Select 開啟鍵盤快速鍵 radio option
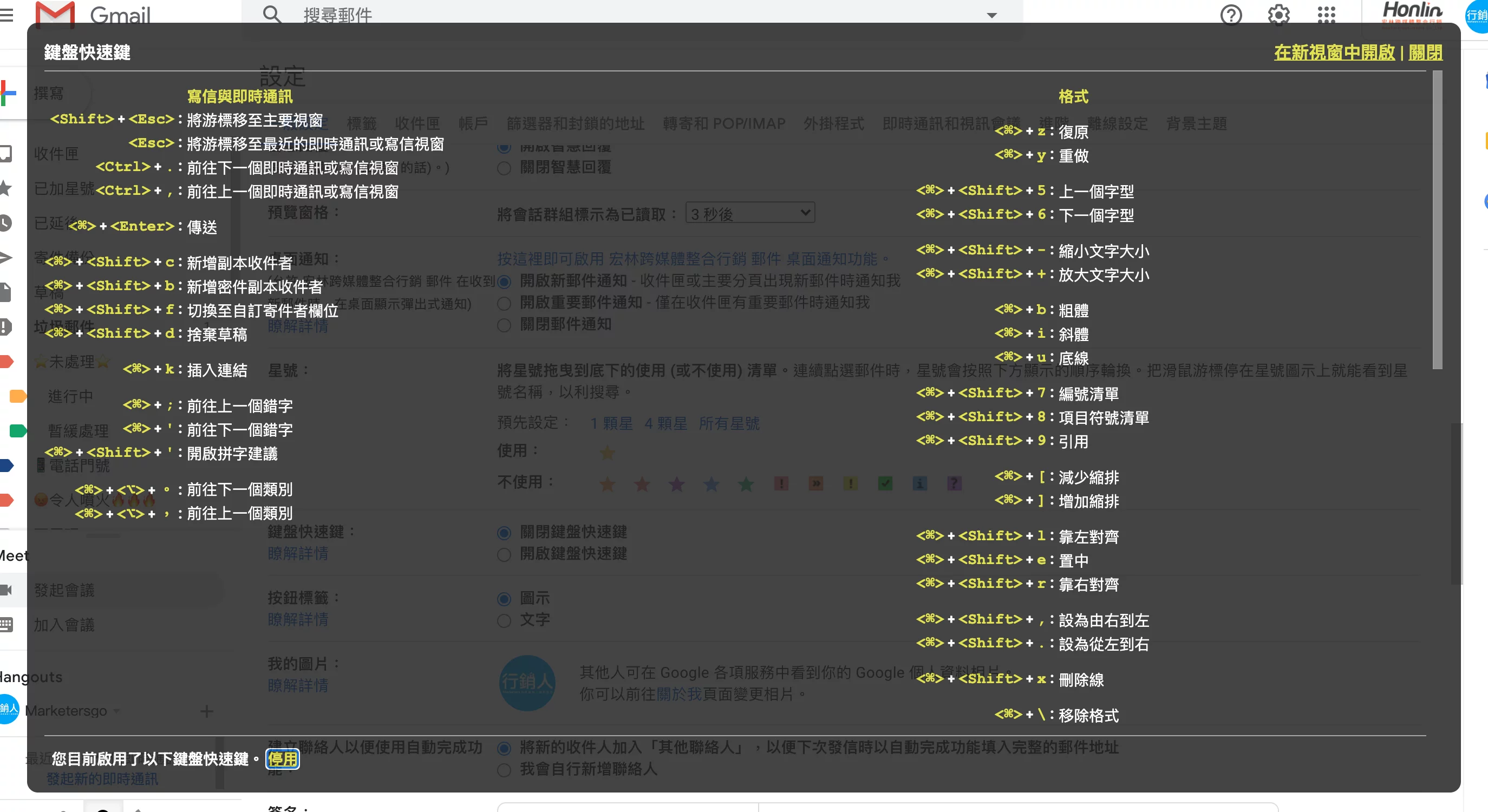 [x=504, y=554]
